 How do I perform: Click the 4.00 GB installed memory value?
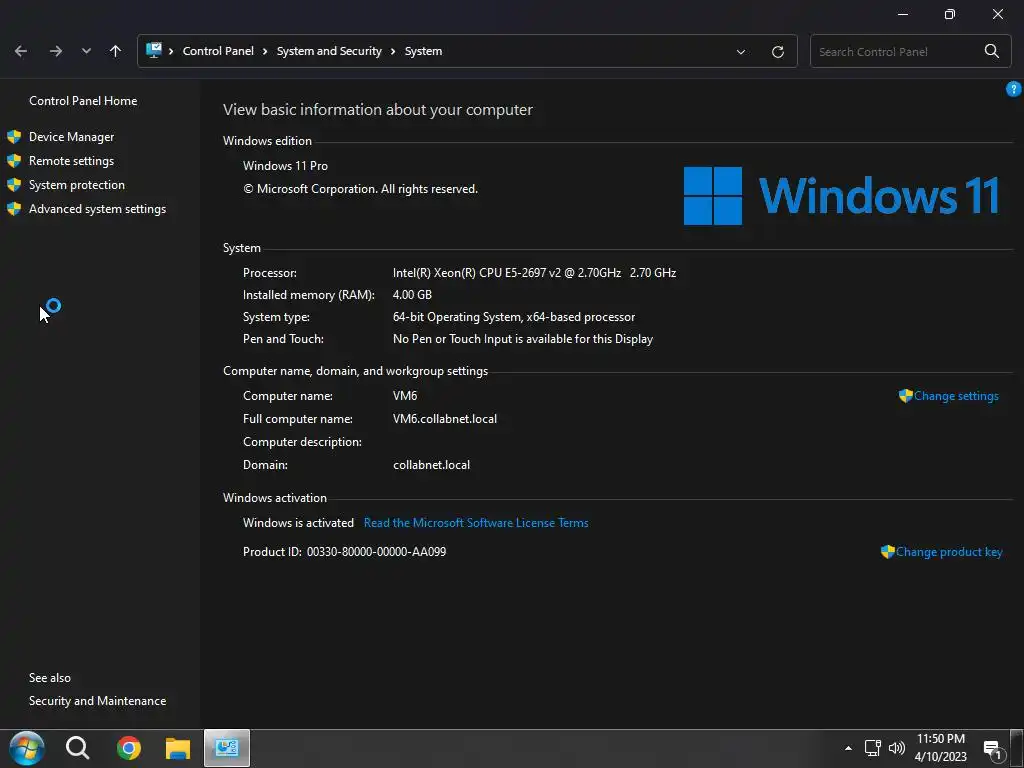(412, 295)
